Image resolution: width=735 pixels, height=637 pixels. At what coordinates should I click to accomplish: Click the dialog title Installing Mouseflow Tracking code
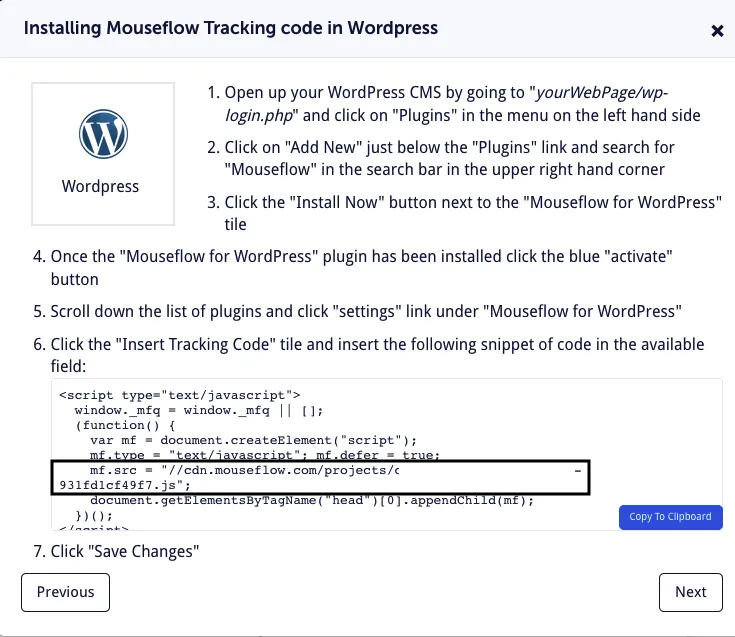[x=231, y=28]
